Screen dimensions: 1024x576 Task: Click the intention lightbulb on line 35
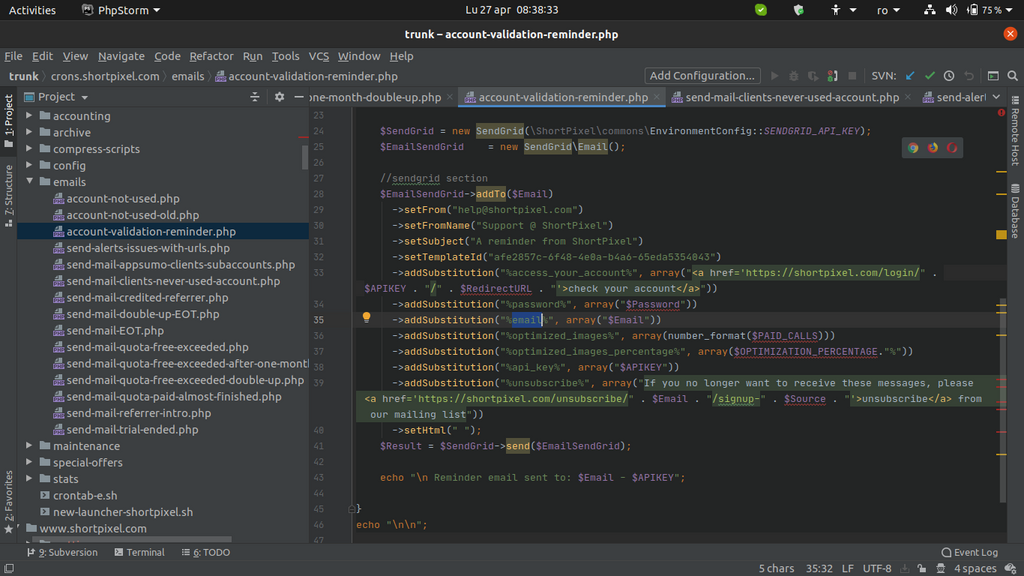pos(366,318)
